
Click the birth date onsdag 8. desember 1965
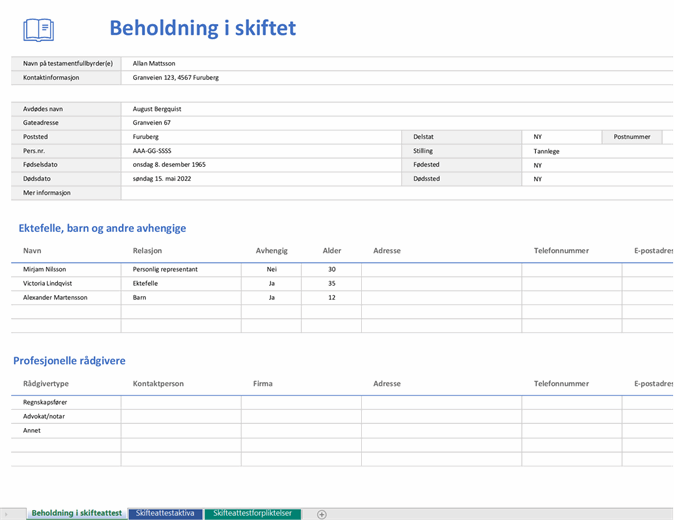[261, 165]
